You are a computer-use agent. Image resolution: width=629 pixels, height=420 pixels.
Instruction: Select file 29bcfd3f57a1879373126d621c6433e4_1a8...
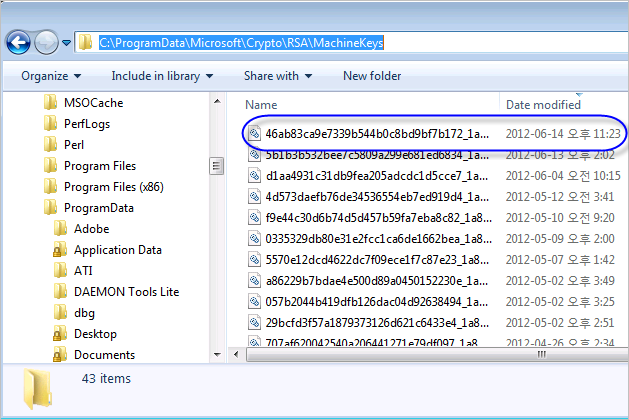click(377, 323)
